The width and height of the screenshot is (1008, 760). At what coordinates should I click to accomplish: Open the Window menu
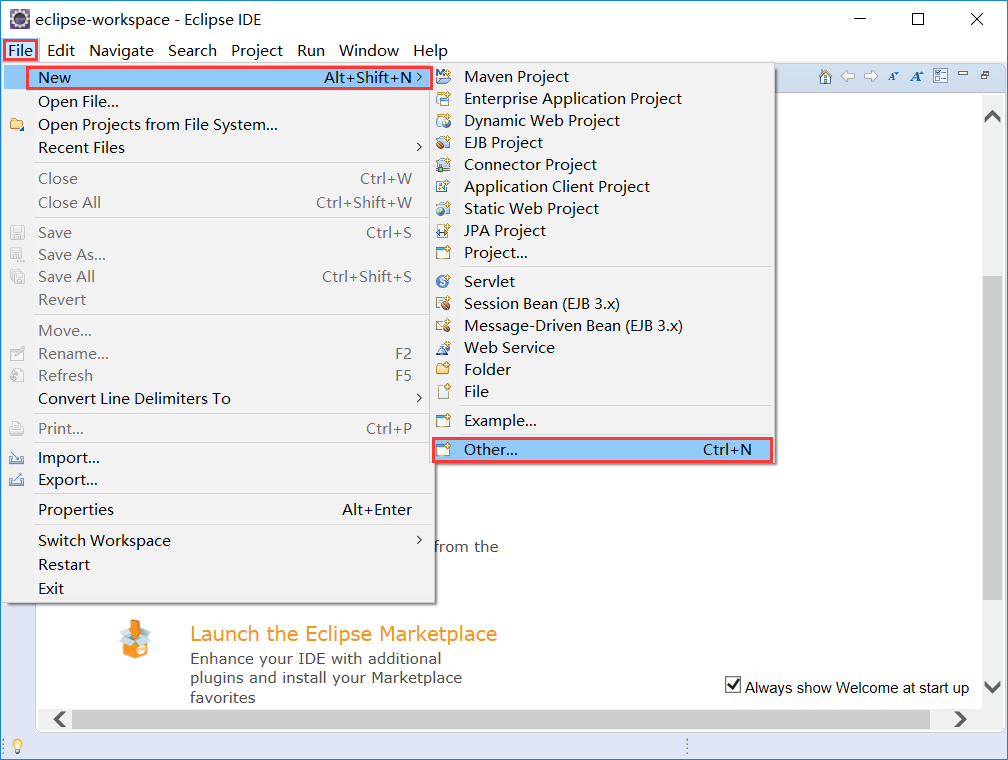coord(369,50)
